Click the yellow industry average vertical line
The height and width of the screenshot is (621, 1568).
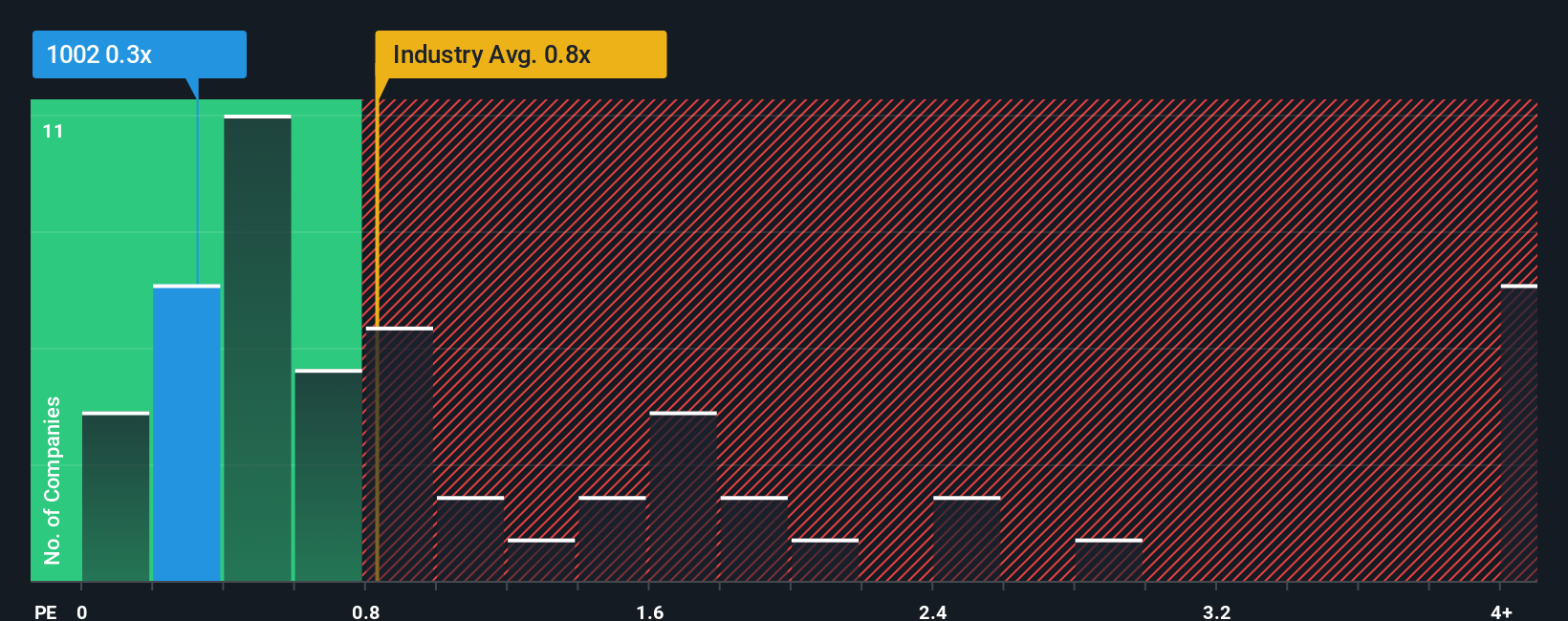(377, 340)
